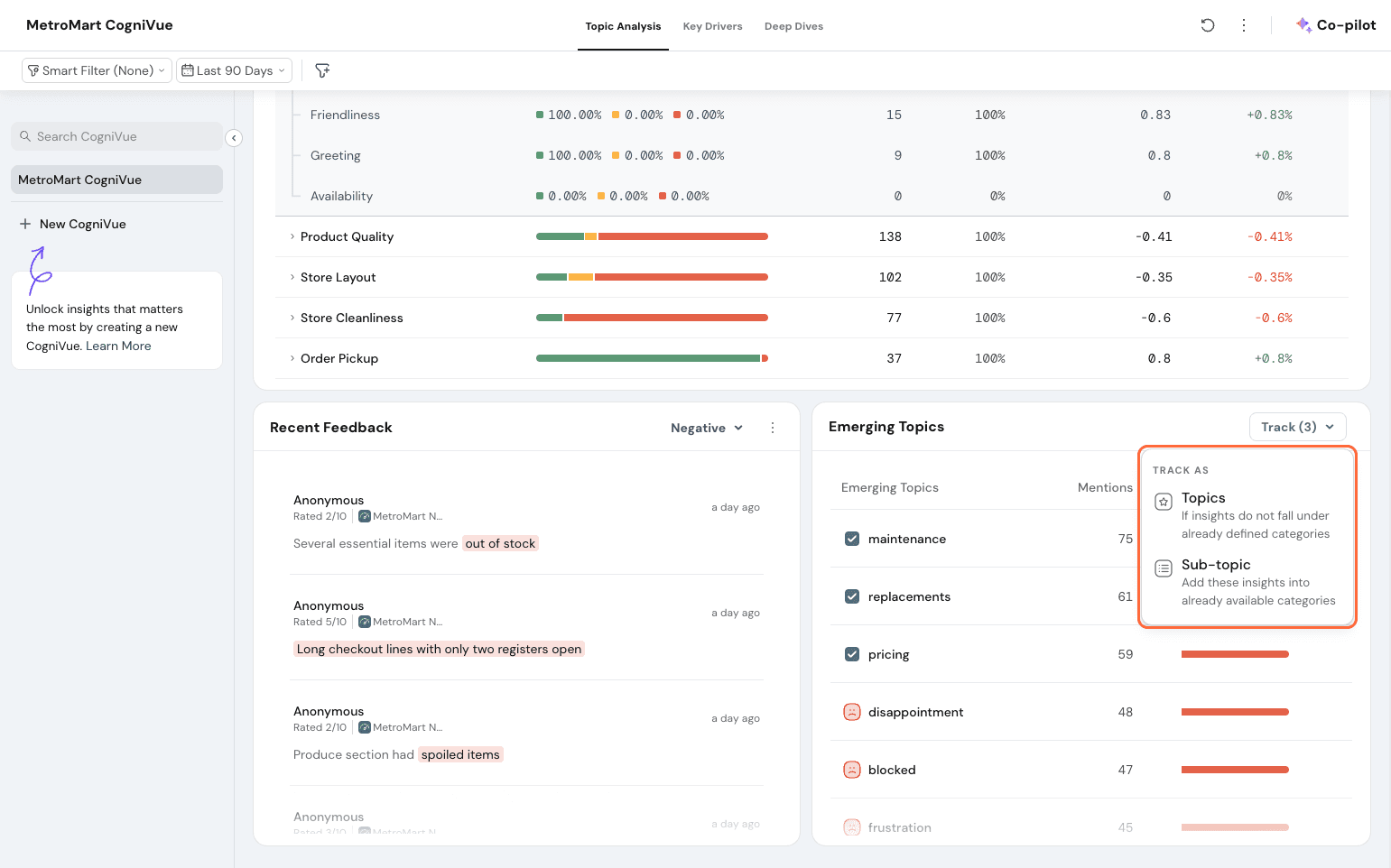The image size is (1391, 868).
Task: Open the three-dot menu in the top bar
Action: pos(1244,25)
